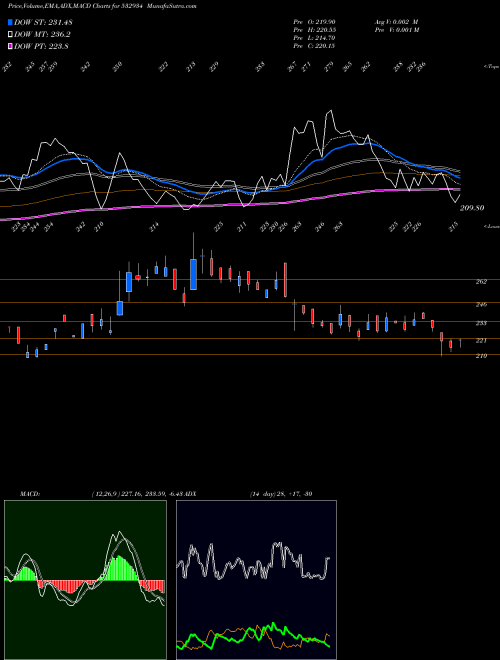Viewport: 500px width, 660px height.
Task: Click the 'Pre L: 214.70' low value
Action: pos(314,38)
